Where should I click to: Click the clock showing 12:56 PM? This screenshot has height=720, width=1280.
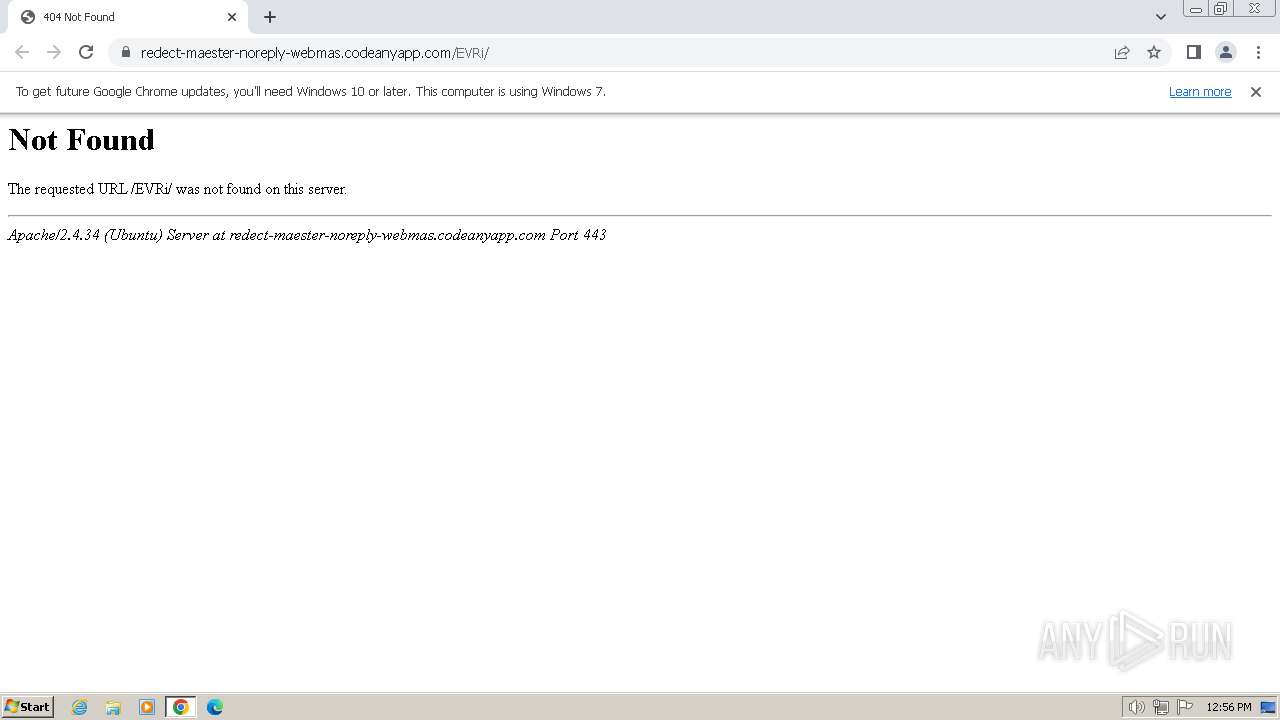(1229, 707)
